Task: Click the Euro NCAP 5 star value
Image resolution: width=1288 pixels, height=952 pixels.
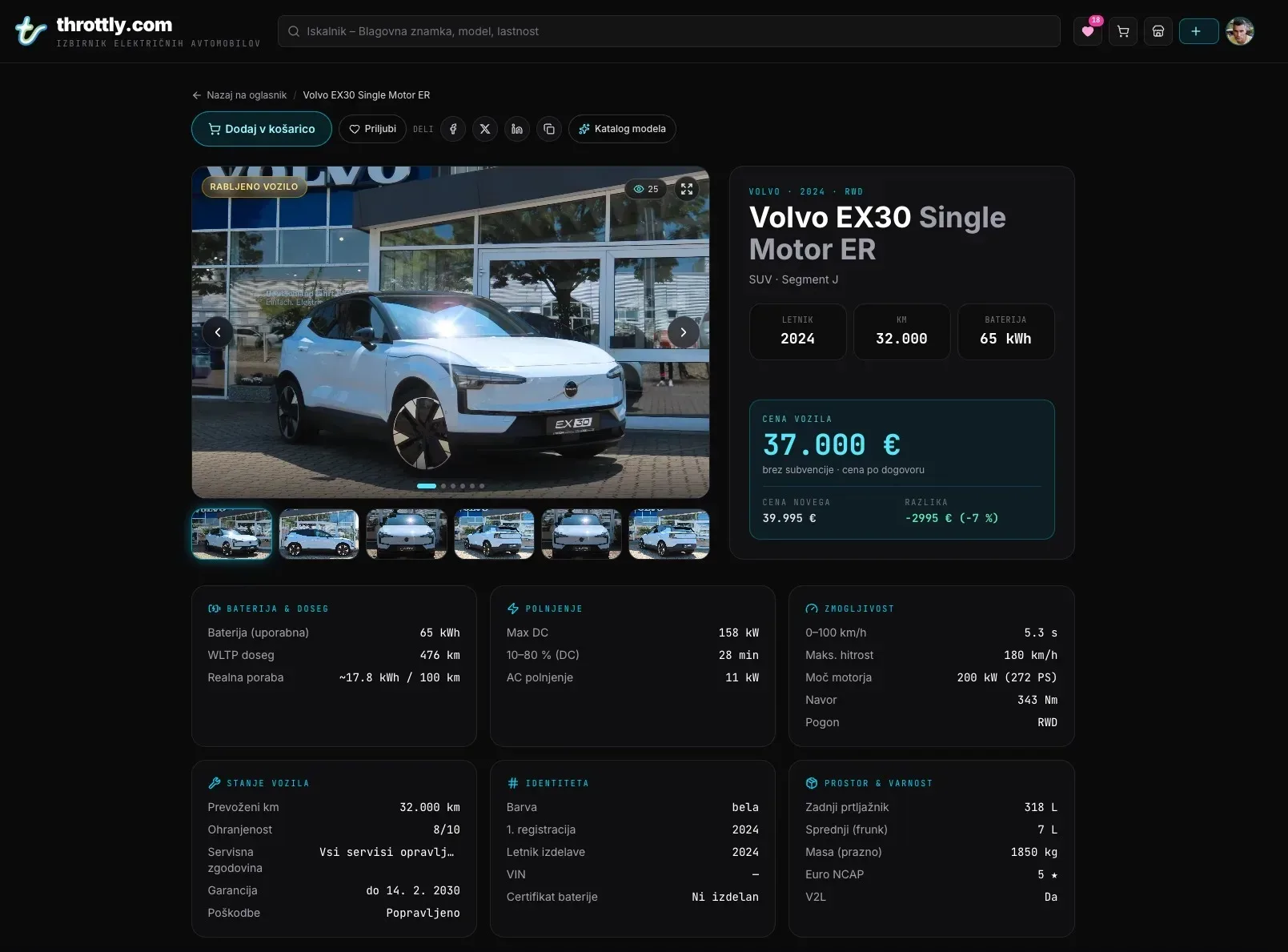Action: (x=1048, y=874)
